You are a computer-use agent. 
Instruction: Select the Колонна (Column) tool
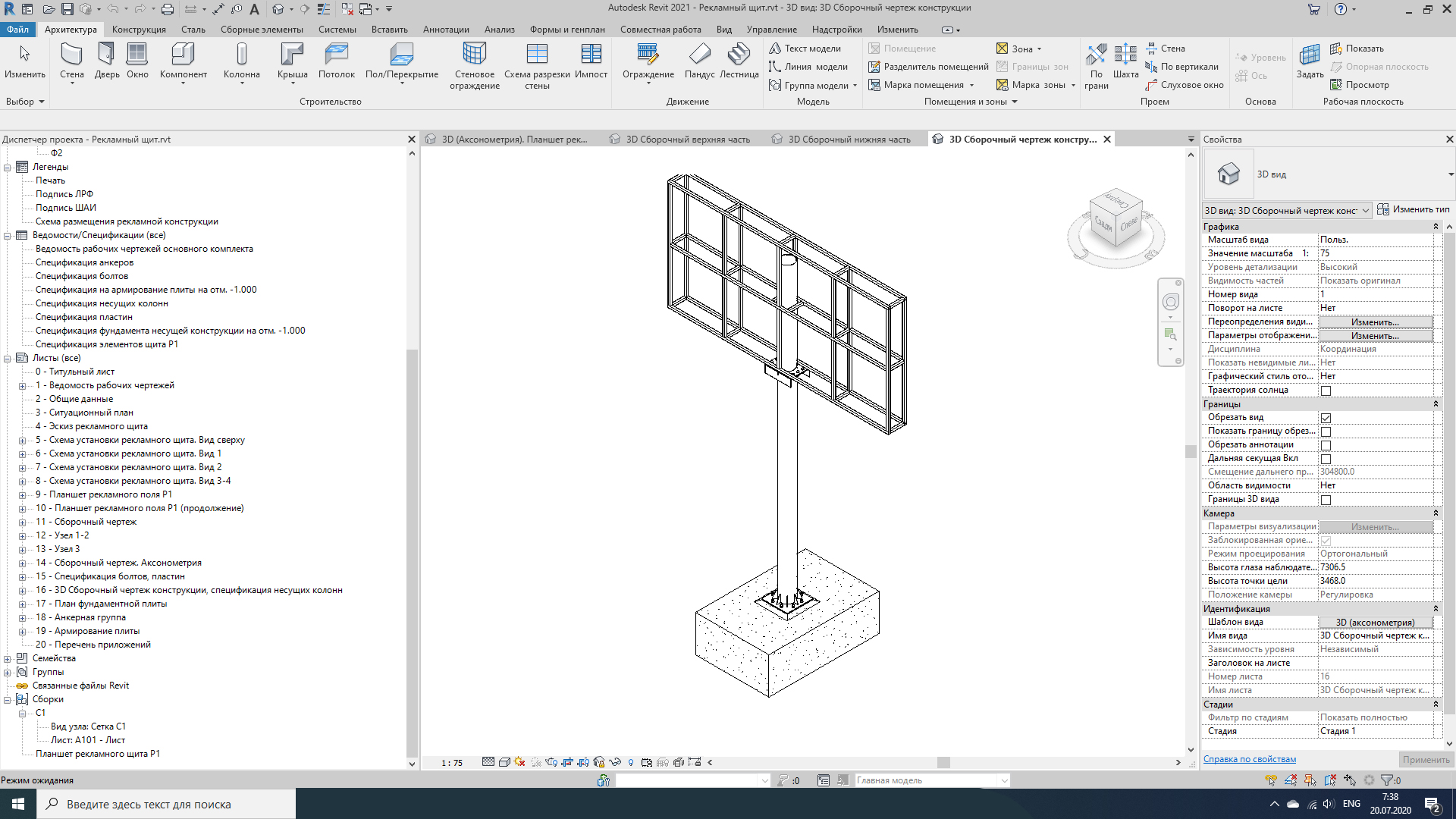(x=241, y=61)
